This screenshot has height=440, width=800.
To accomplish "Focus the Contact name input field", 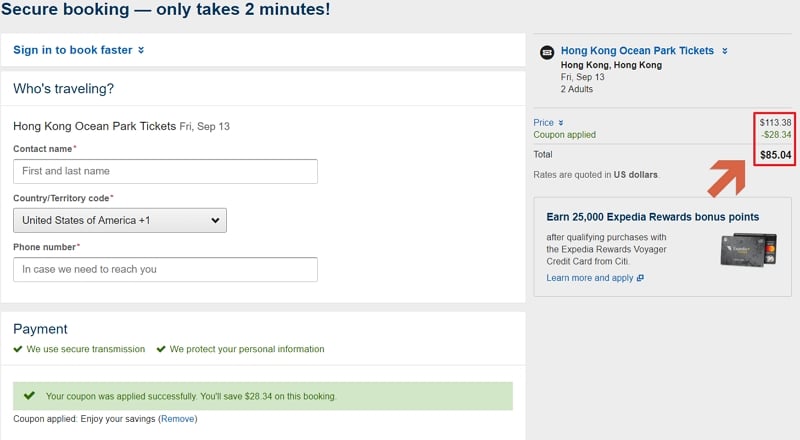I will point(165,172).
